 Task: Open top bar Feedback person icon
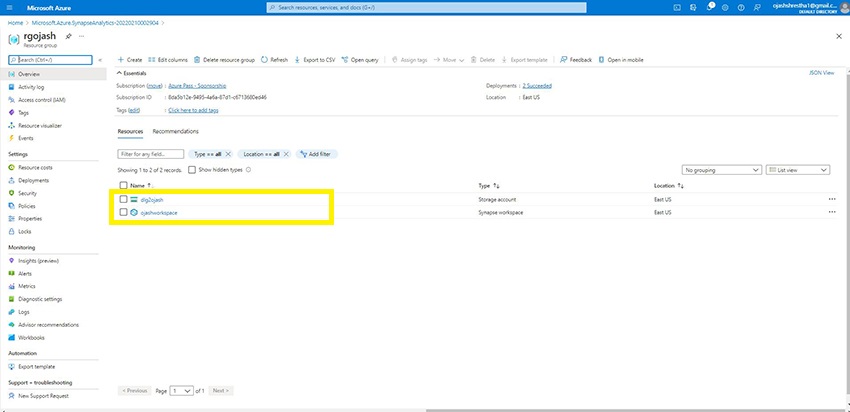point(757,8)
